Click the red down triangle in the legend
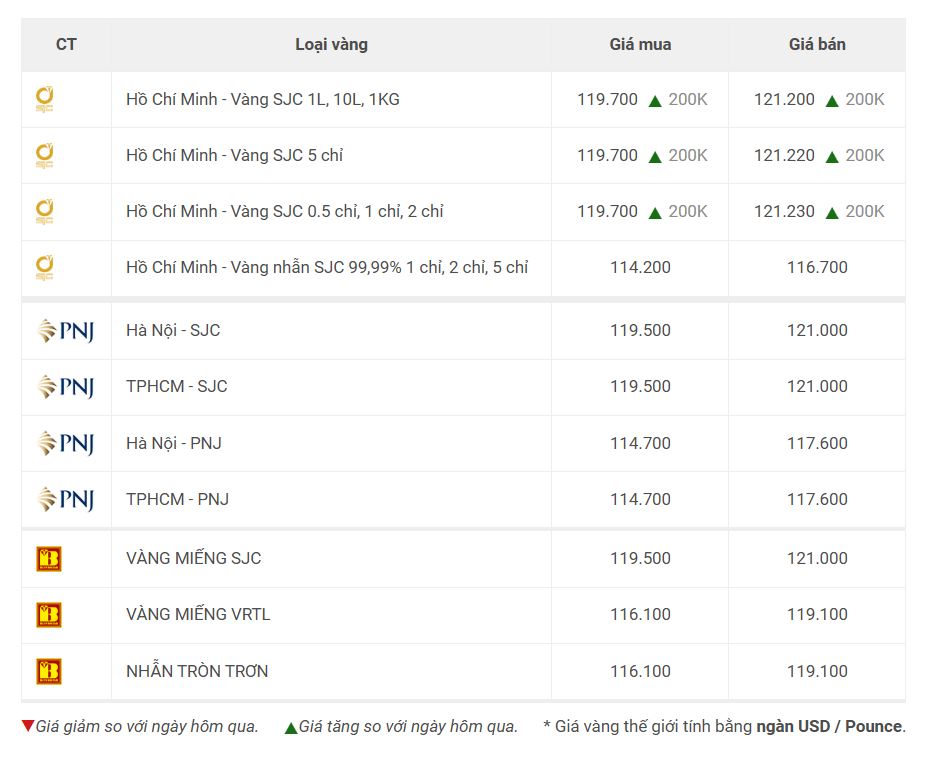Screen dimensions: 925x764 (28, 726)
